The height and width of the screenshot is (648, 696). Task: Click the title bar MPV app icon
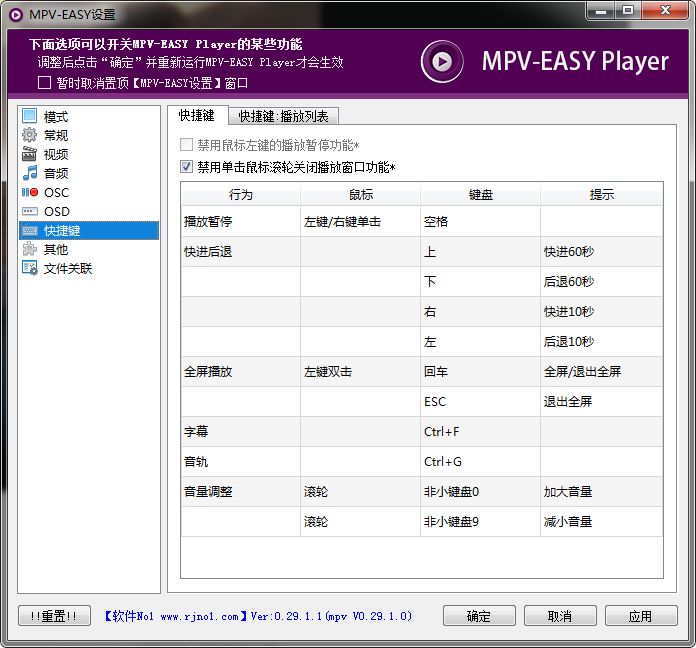pos(15,15)
